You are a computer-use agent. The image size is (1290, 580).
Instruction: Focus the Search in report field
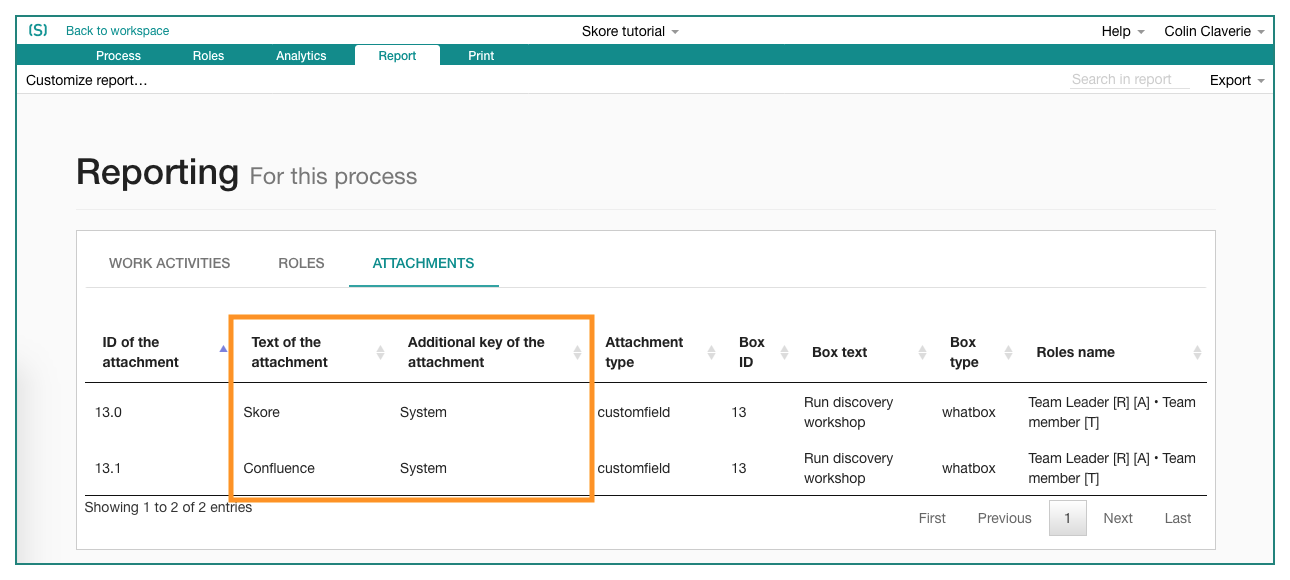click(1130, 80)
